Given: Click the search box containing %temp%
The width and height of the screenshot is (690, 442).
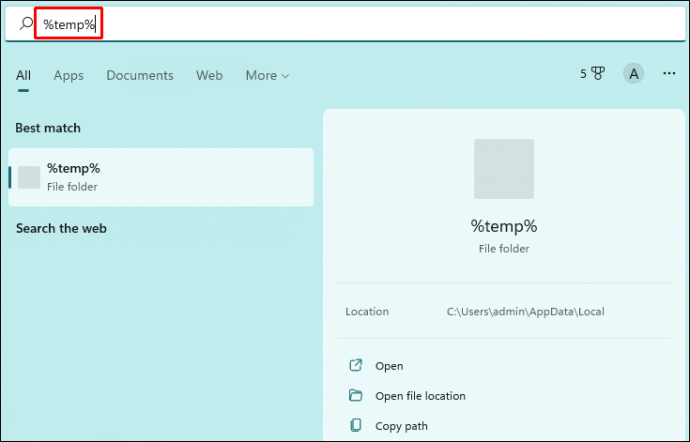Looking at the screenshot, I should pyautogui.click(x=345, y=24).
